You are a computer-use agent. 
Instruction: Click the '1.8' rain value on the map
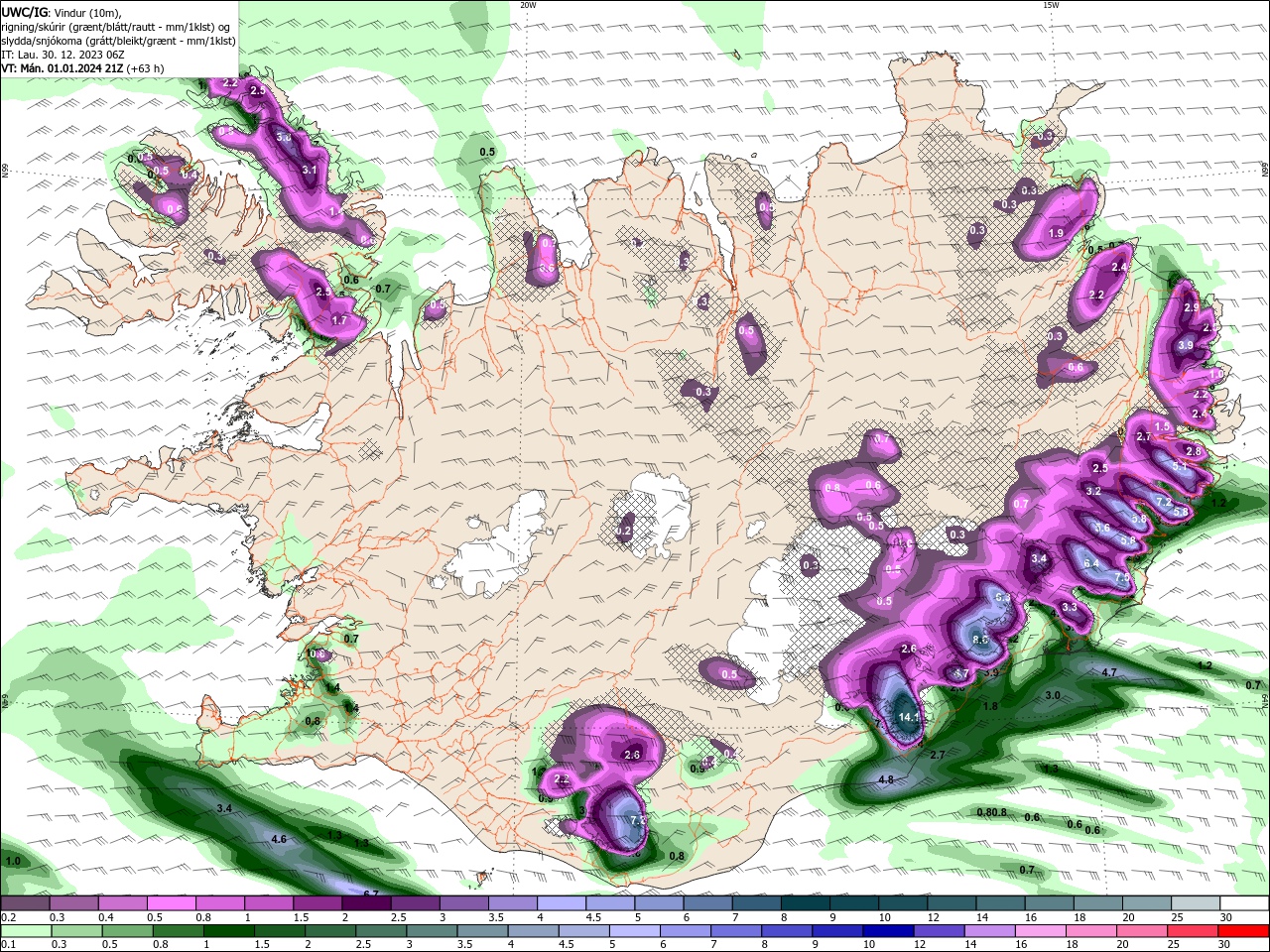coord(990,707)
